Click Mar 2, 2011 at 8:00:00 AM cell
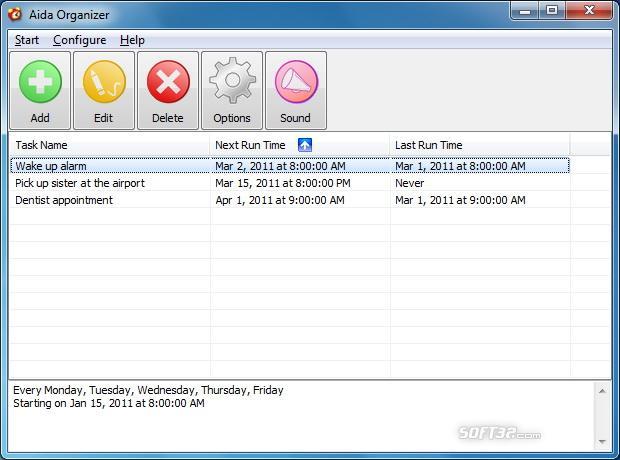This screenshot has height=460, width=620. (x=280, y=166)
